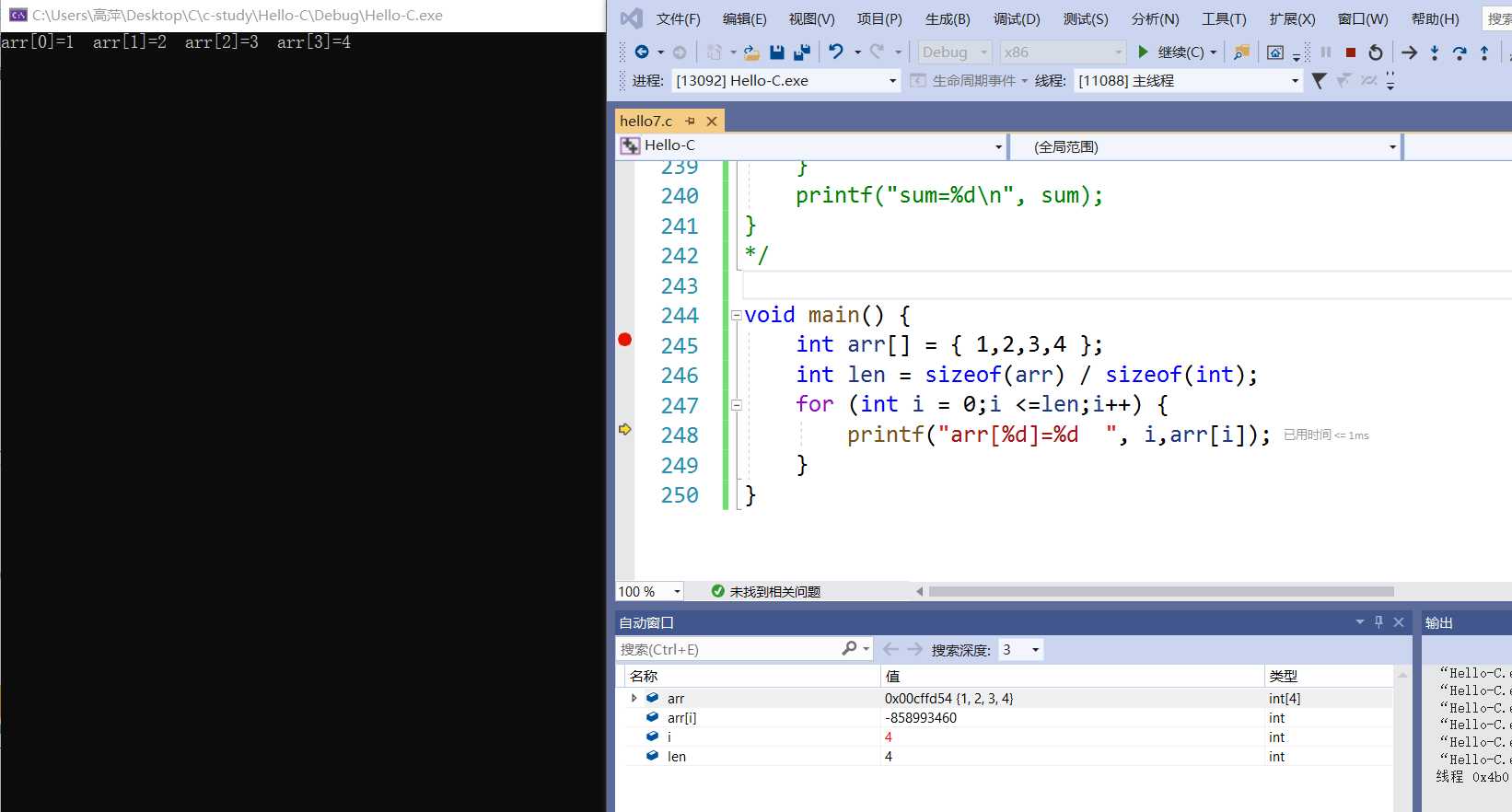
Task: Click the yellow current-statement arrow at line 248
Action: click(x=624, y=429)
